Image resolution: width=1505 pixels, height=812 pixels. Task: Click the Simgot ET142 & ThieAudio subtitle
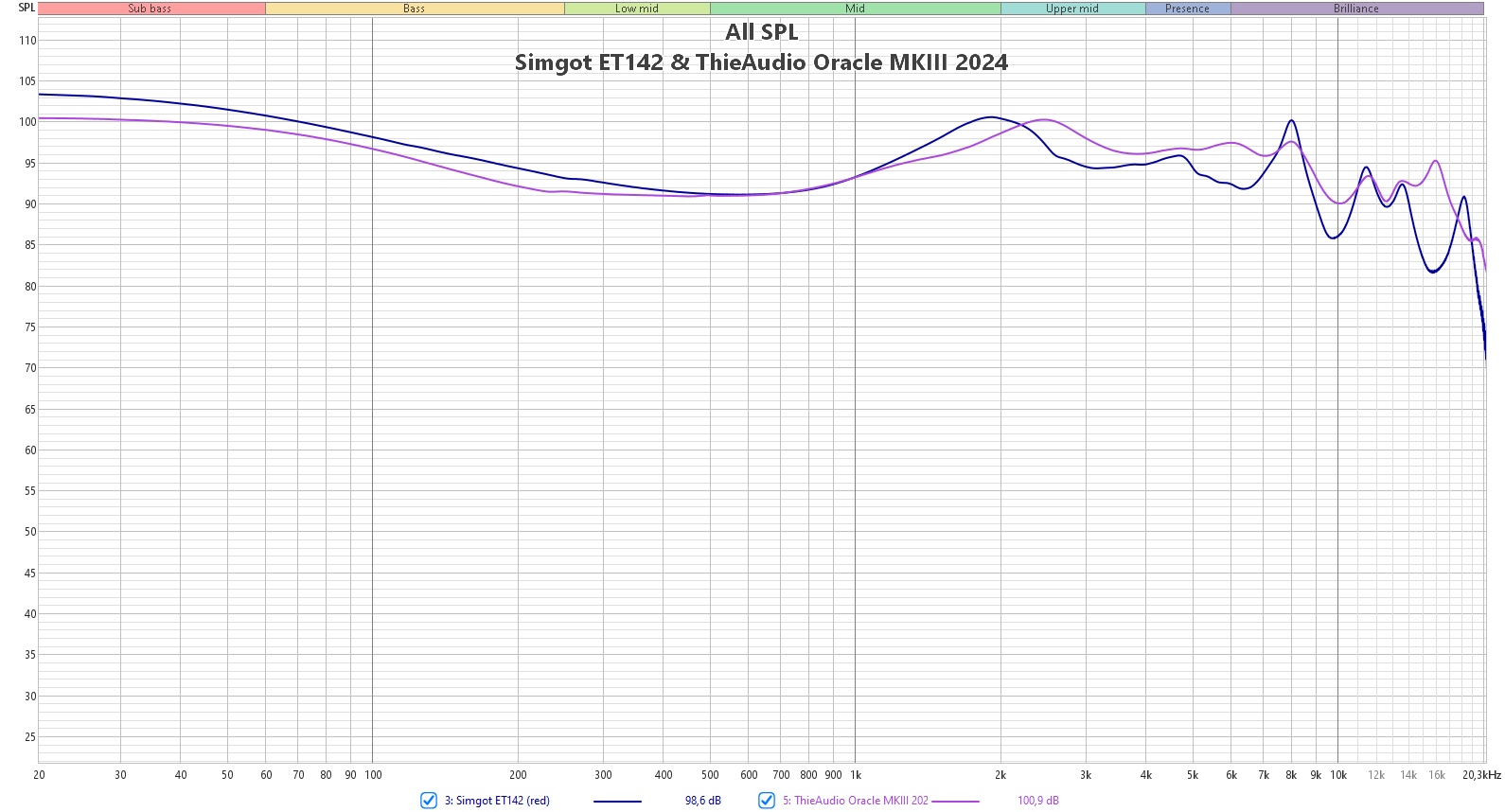[761, 62]
